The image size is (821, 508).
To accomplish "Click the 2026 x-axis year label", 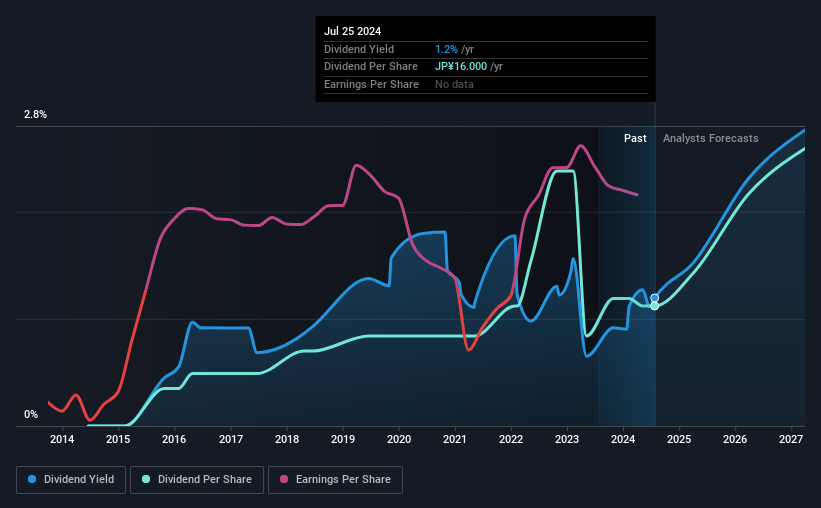I will [x=735, y=439].
